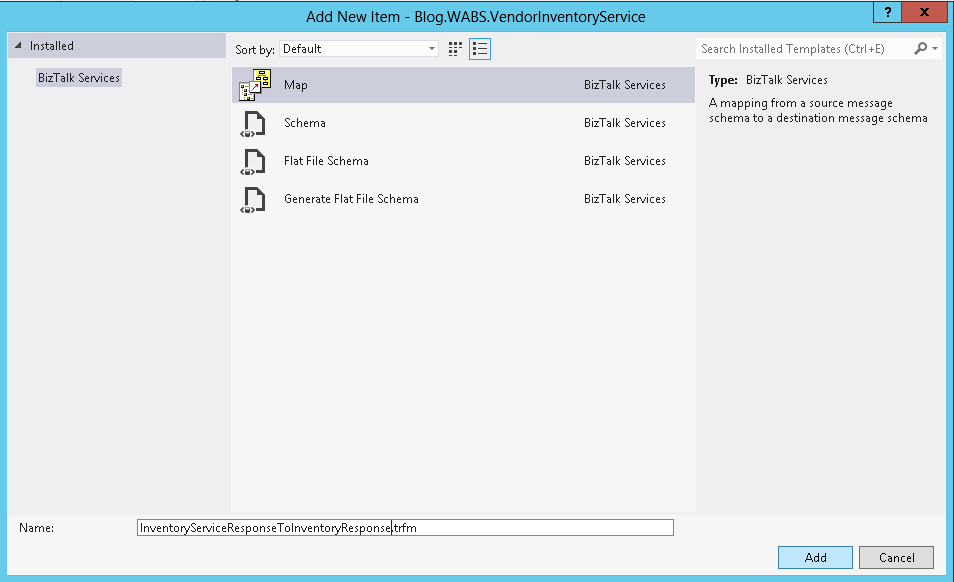Click the Generate Flat File Schema icon

(x=253, y=199)
